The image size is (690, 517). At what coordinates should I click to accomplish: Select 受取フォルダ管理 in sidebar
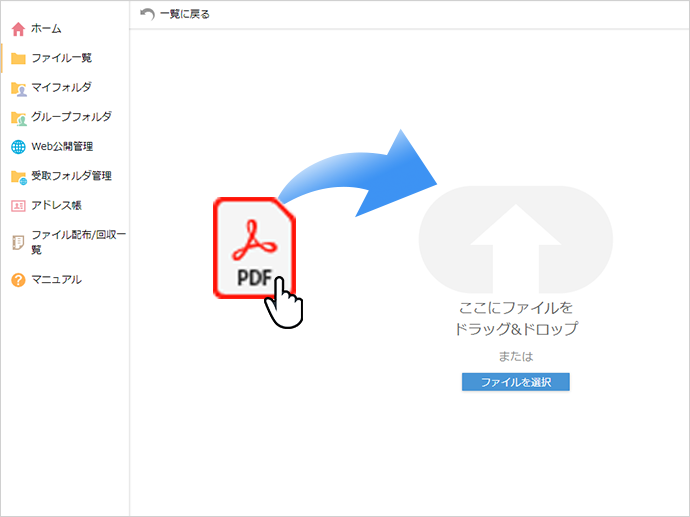click(71, 176)
